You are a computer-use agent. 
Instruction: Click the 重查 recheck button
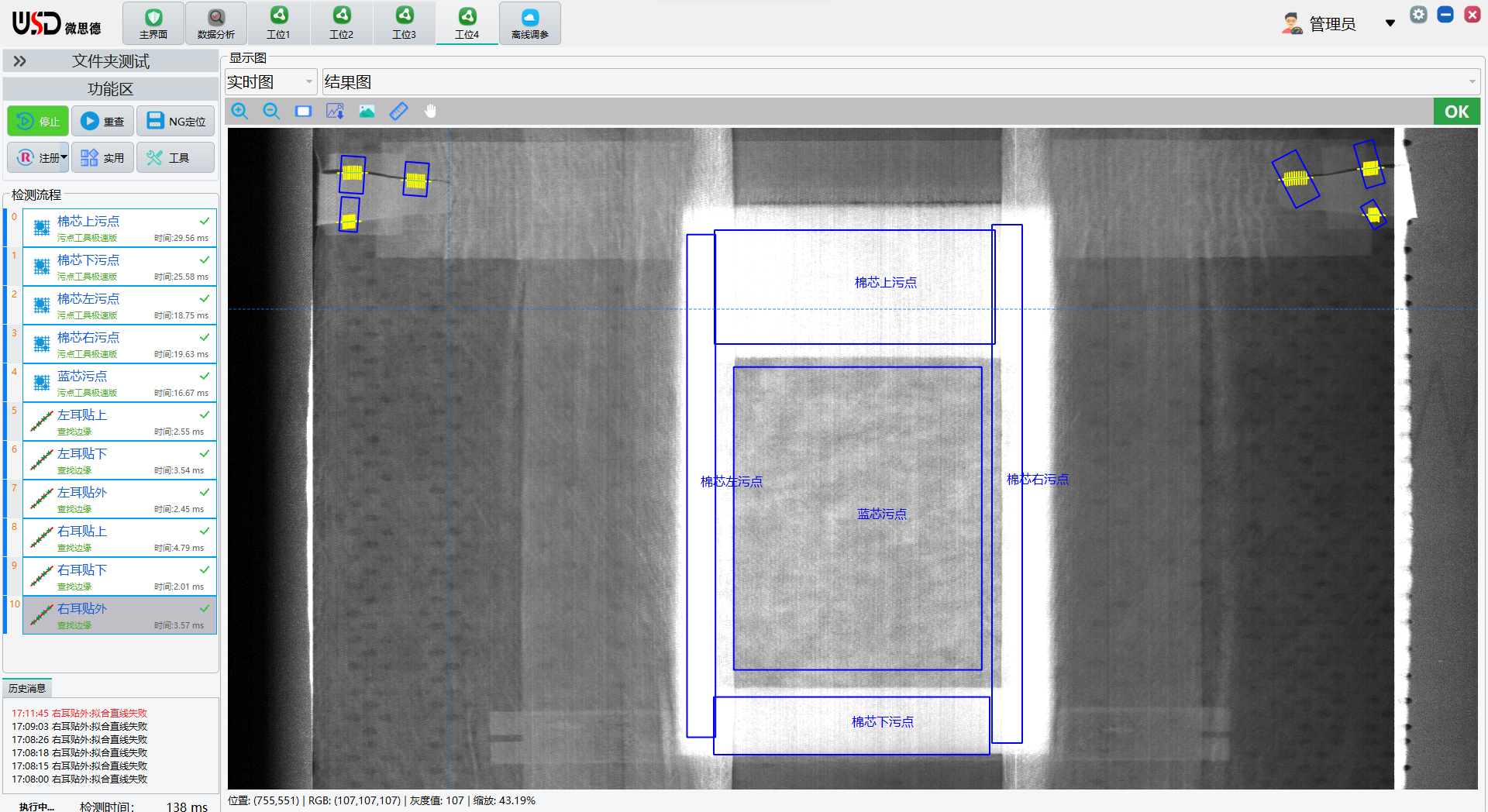(103, 122)
